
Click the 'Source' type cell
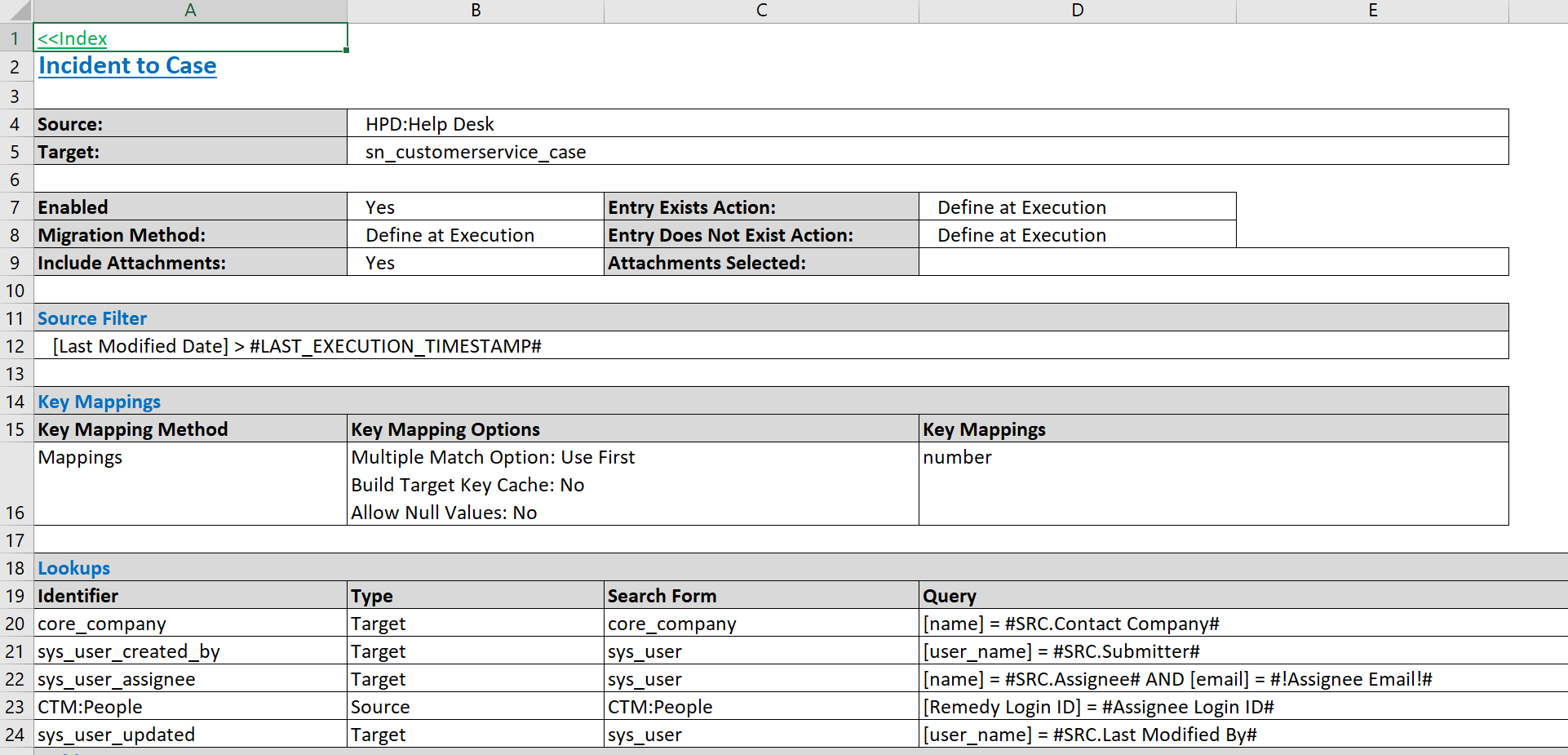coord(476,707)
